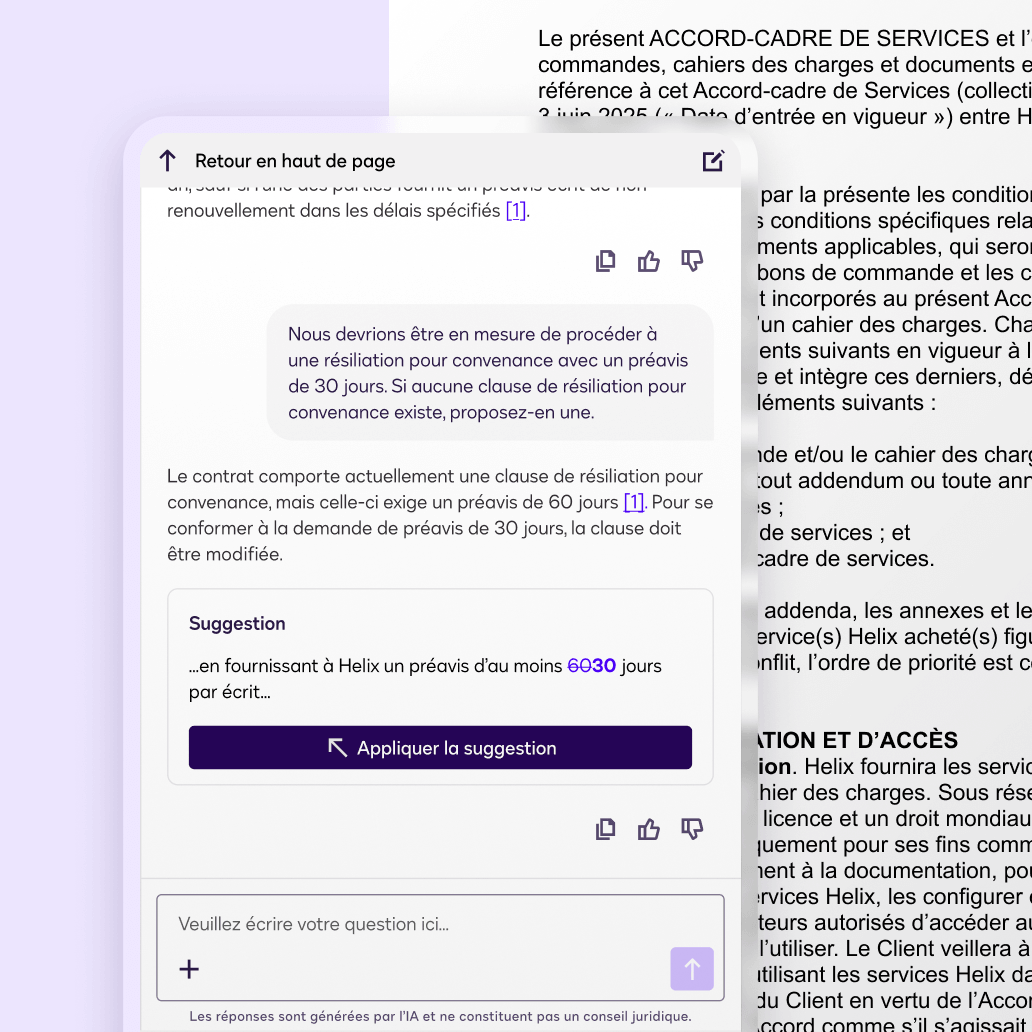Copy the second AI response using its copy icon
The width and height of the screenshot is (1032, 1032).
pos(605,829)
